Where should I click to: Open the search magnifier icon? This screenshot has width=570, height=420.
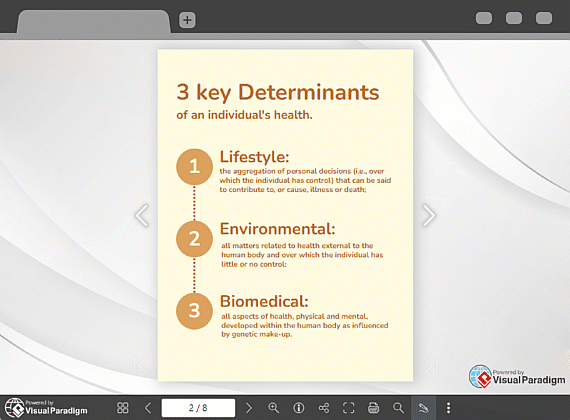pyautogui.click(x=398, y=408)
